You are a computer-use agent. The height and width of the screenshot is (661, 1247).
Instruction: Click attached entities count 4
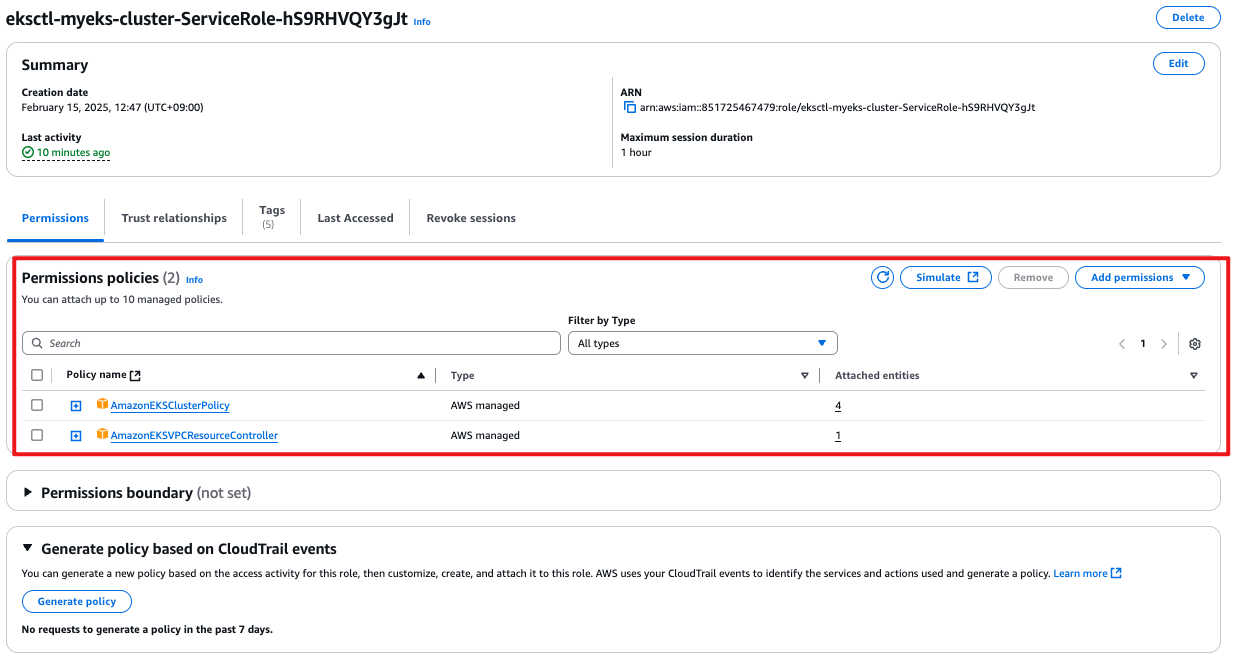click(838, 405)
